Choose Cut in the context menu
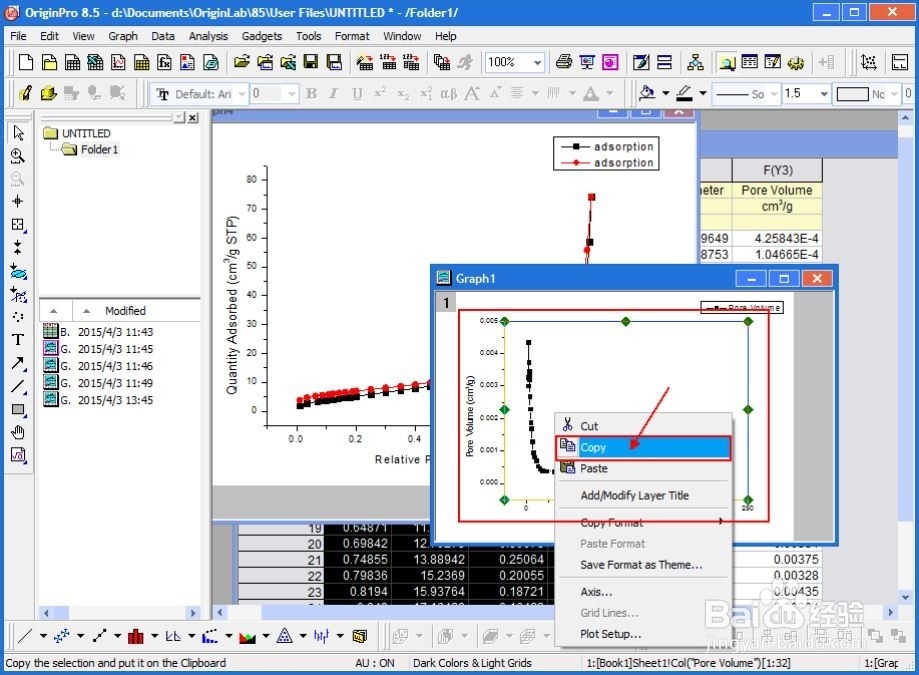This screenshot has width=919, height=675. pos(643,426)
